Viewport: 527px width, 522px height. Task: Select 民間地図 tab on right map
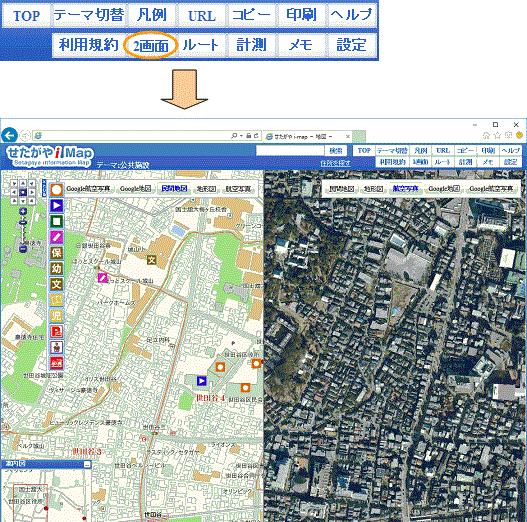[x=341, y=189]
